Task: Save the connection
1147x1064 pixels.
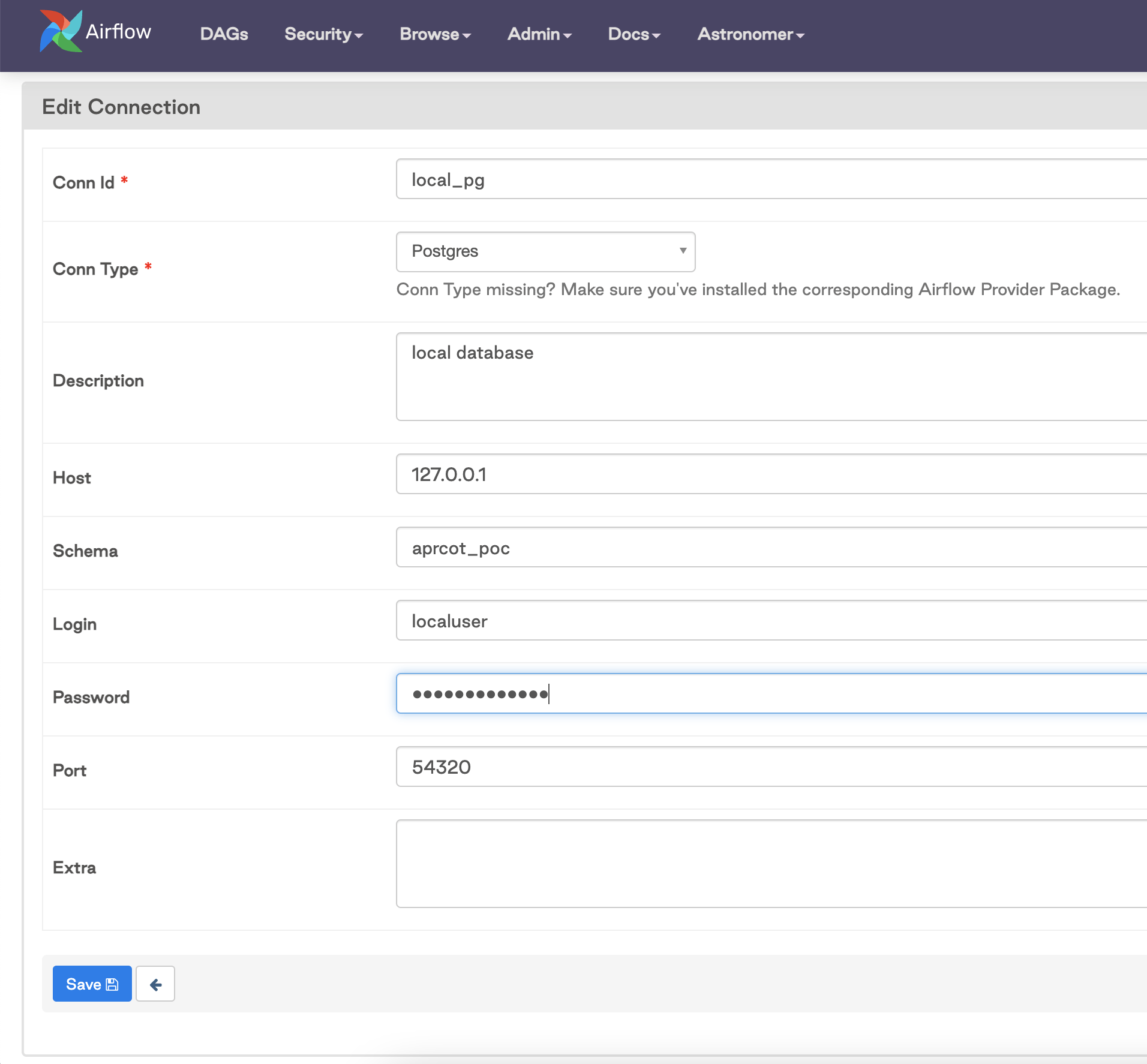Action: click(92, 984)
